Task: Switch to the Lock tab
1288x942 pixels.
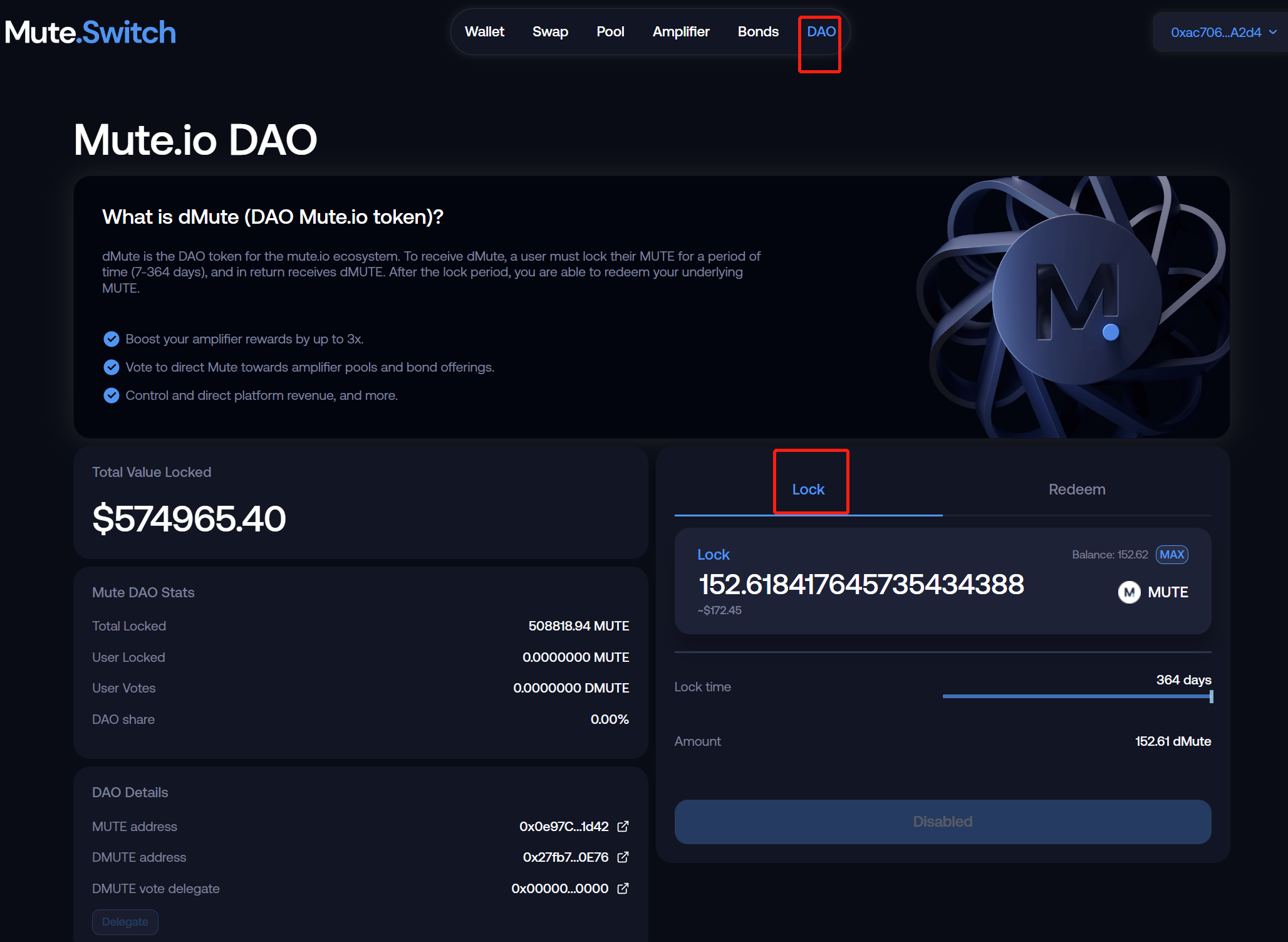Action: coord(808,489)
